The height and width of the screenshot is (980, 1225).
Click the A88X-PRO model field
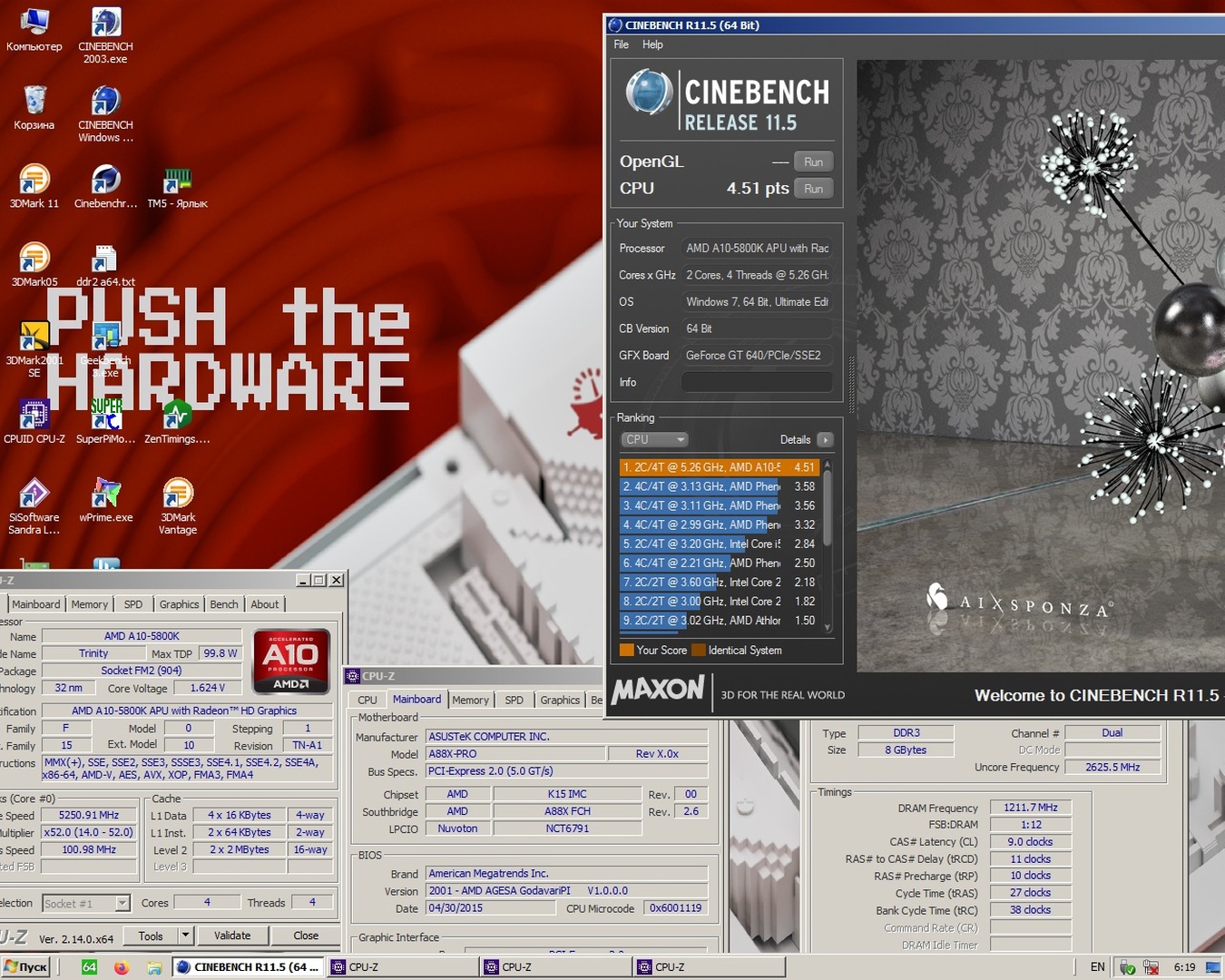(x=515, y=753)
